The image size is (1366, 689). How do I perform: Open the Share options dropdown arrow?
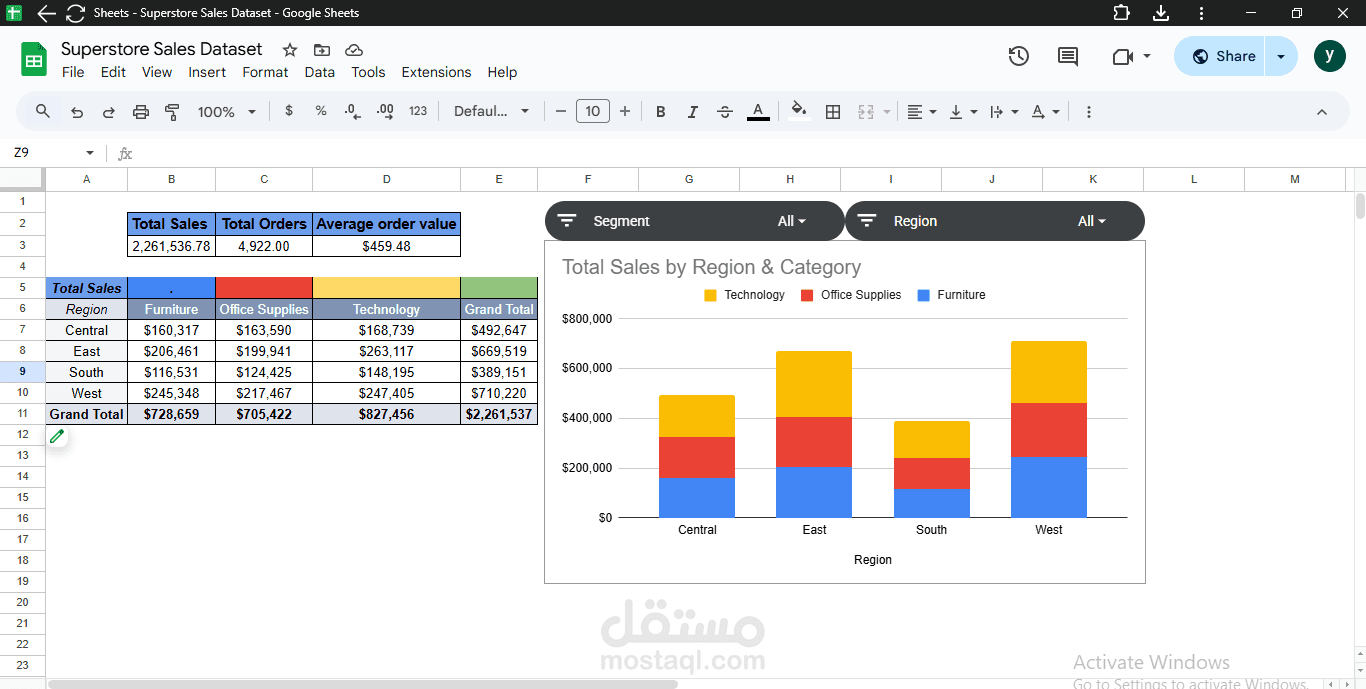pos(1281,56)
